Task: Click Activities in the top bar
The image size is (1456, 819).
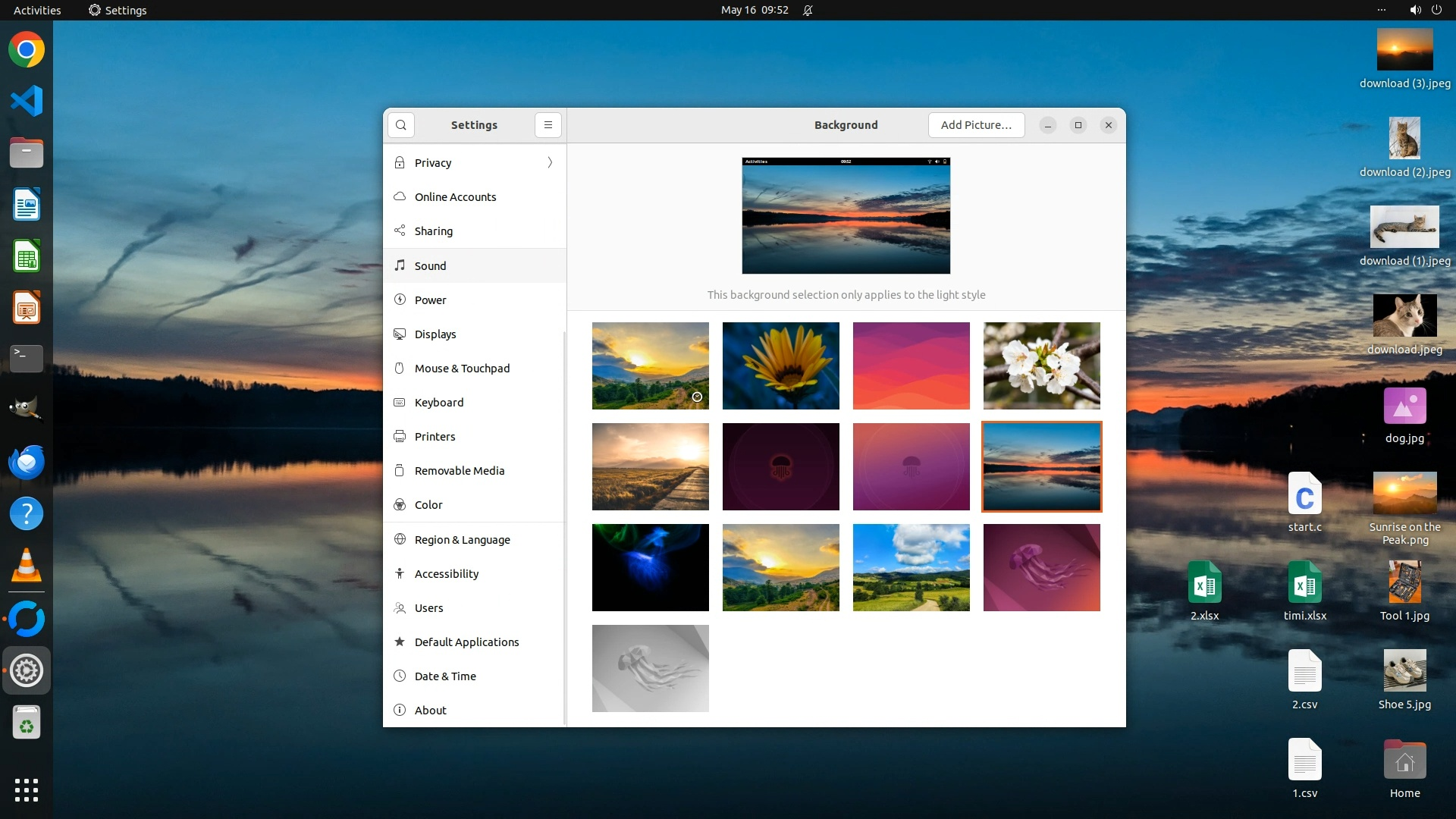Action: coord(37,10)
